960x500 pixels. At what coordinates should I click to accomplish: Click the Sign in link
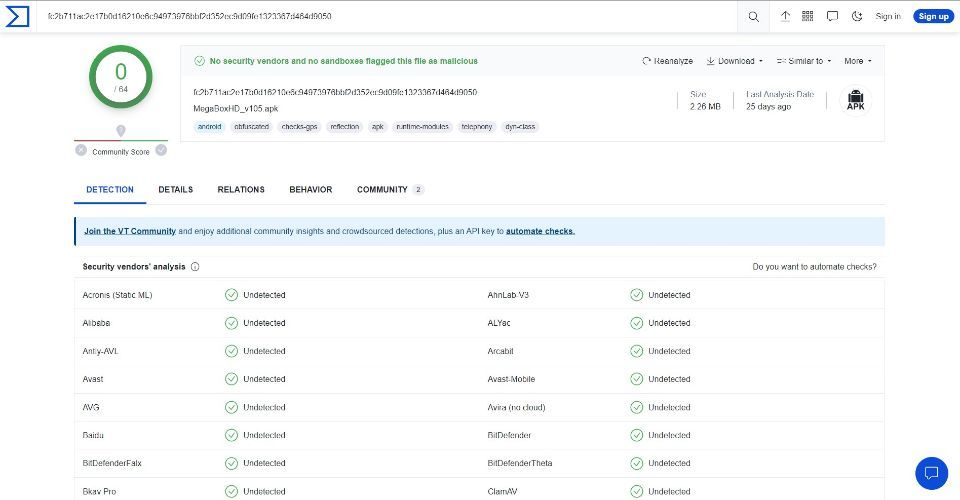(888, 17)
